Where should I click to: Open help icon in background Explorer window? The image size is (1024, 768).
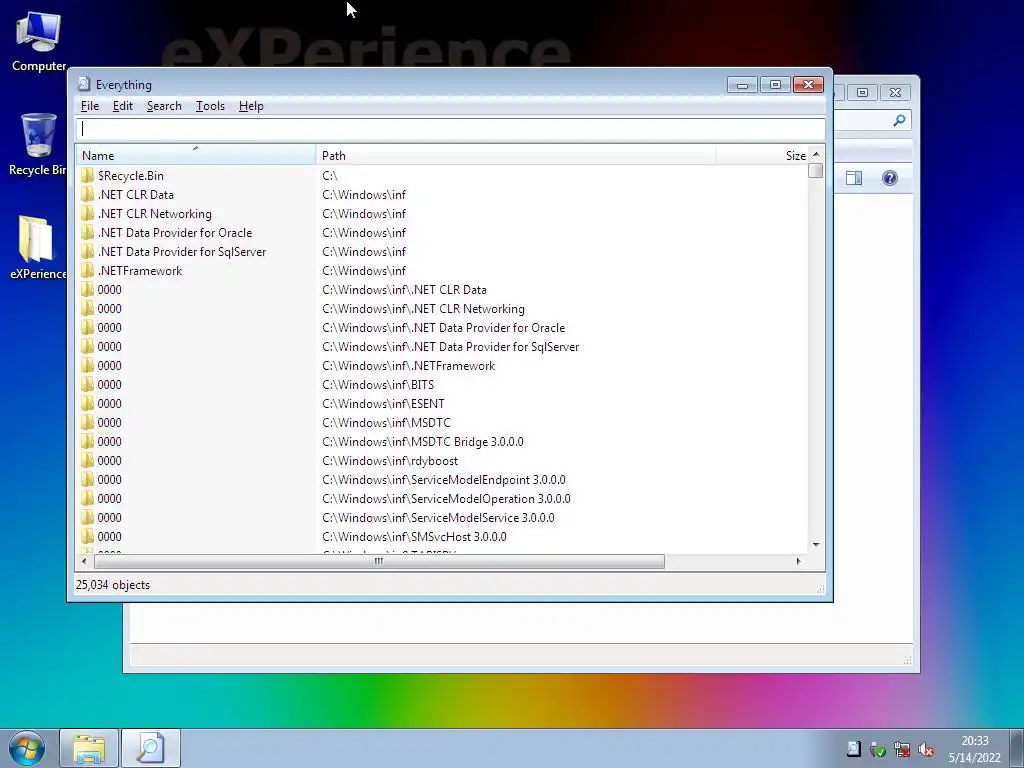(889, 178)
